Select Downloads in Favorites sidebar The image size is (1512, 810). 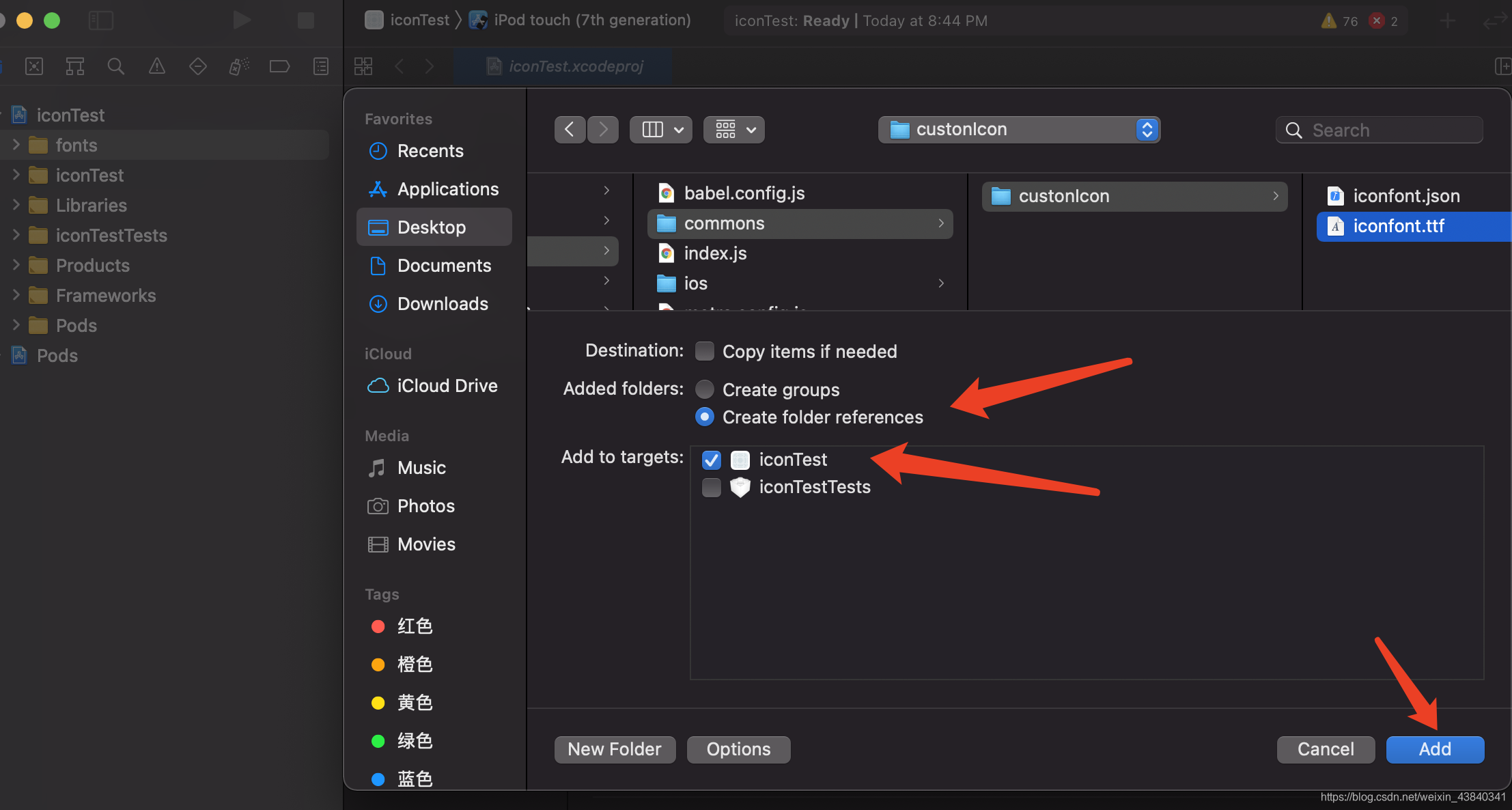(x=443, y=304)
